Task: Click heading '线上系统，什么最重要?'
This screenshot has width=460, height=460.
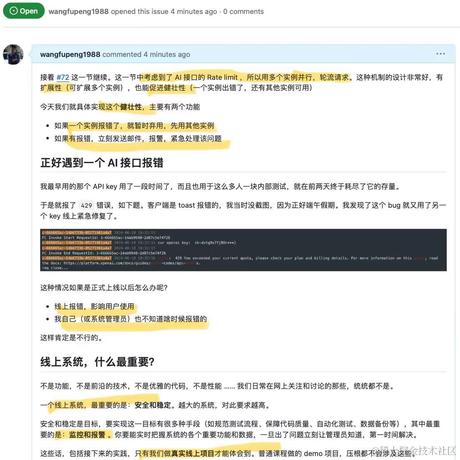Action: click(97, 362)
